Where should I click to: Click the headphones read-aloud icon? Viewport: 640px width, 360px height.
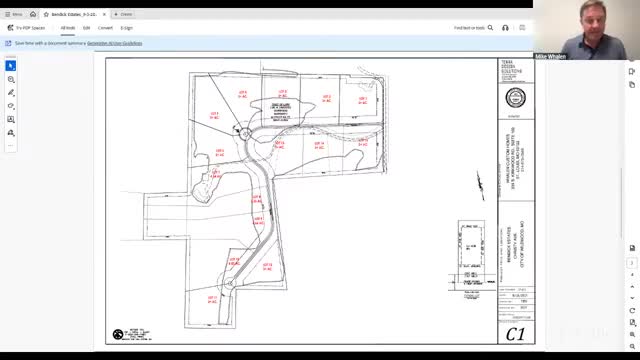tap(505, 28)
